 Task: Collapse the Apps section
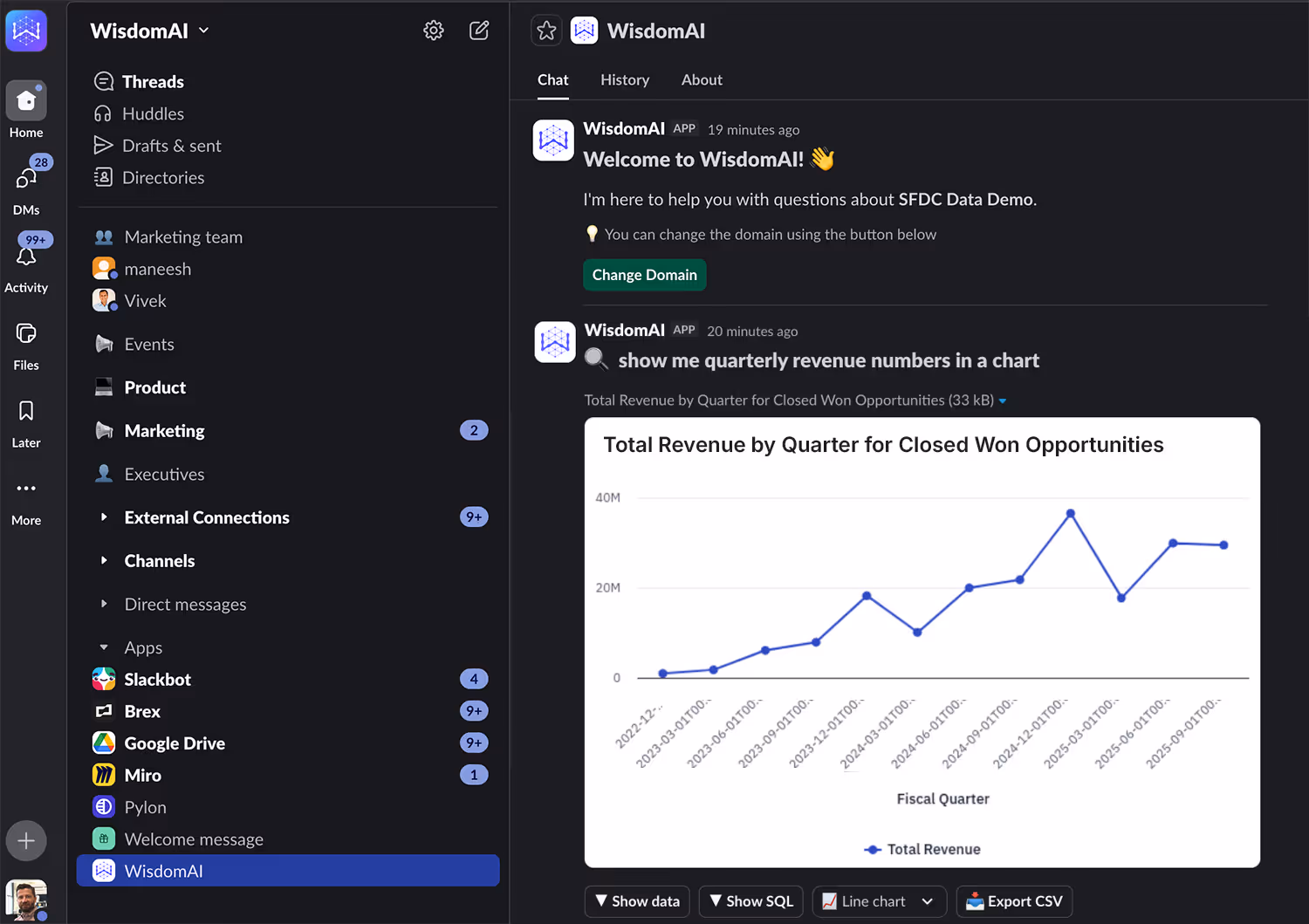pos(104,647)
